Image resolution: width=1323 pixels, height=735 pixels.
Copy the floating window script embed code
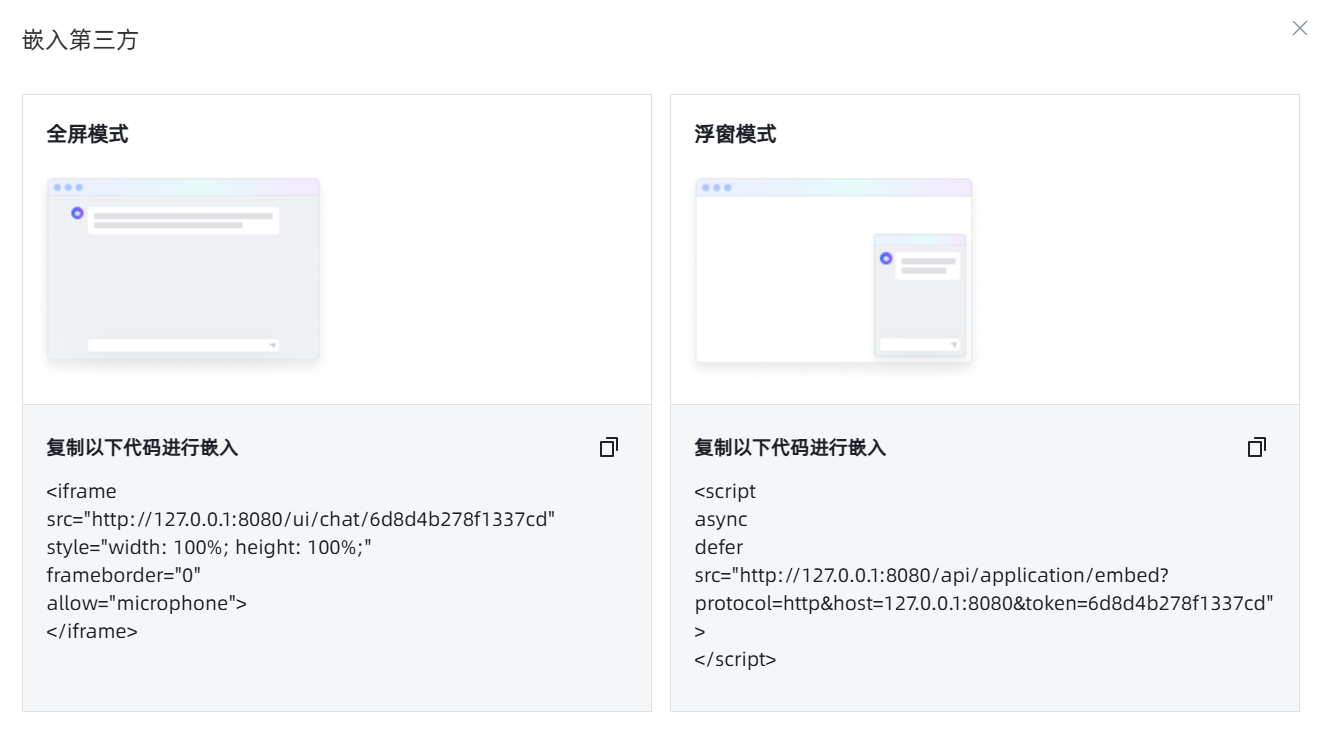[x=1257, y=447]
